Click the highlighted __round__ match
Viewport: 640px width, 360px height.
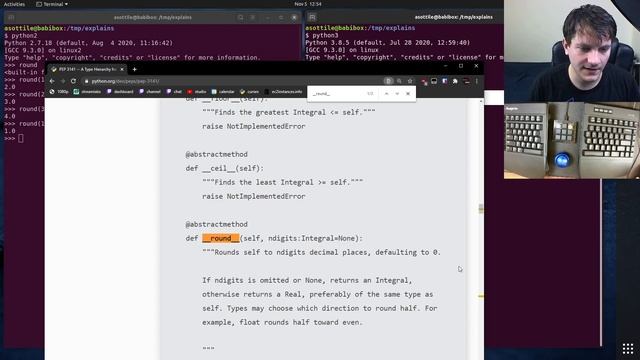tap(221, 238)
